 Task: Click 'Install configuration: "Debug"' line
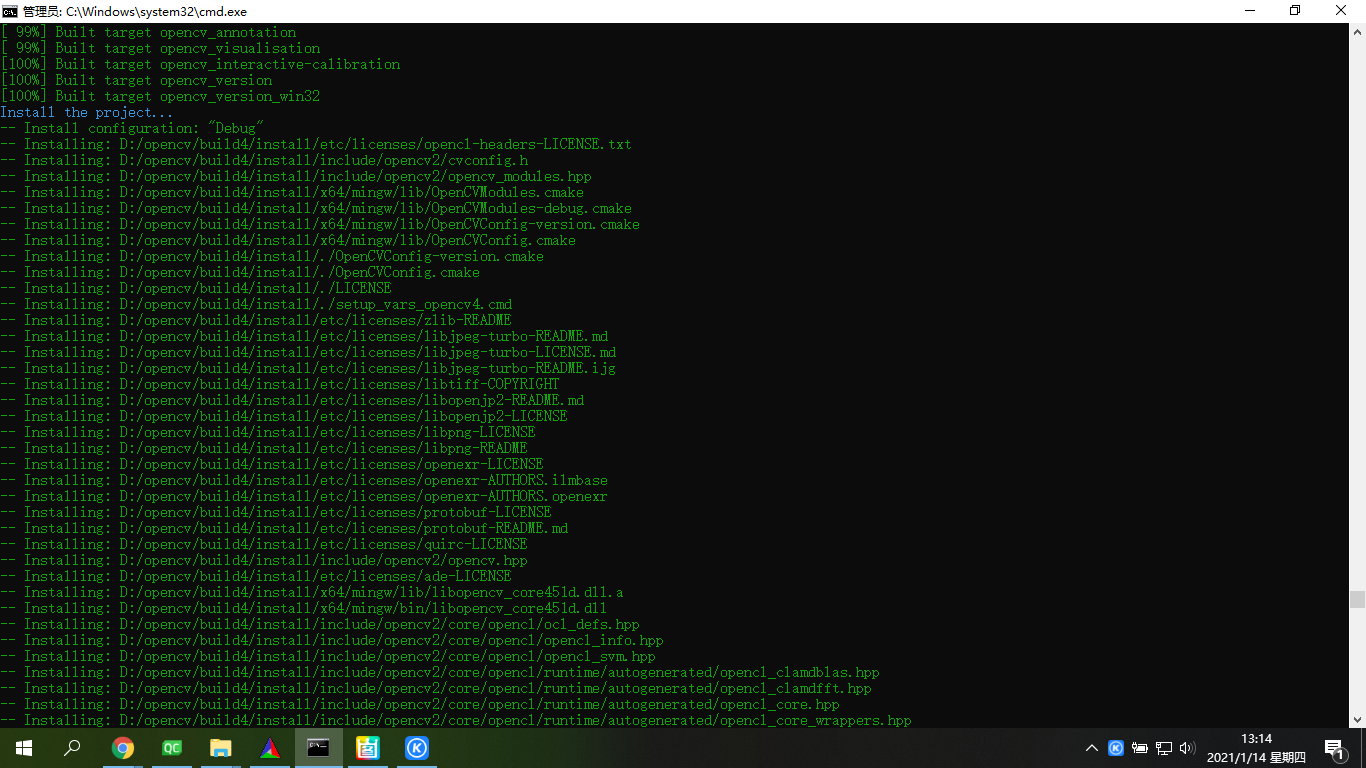[132, 128]
